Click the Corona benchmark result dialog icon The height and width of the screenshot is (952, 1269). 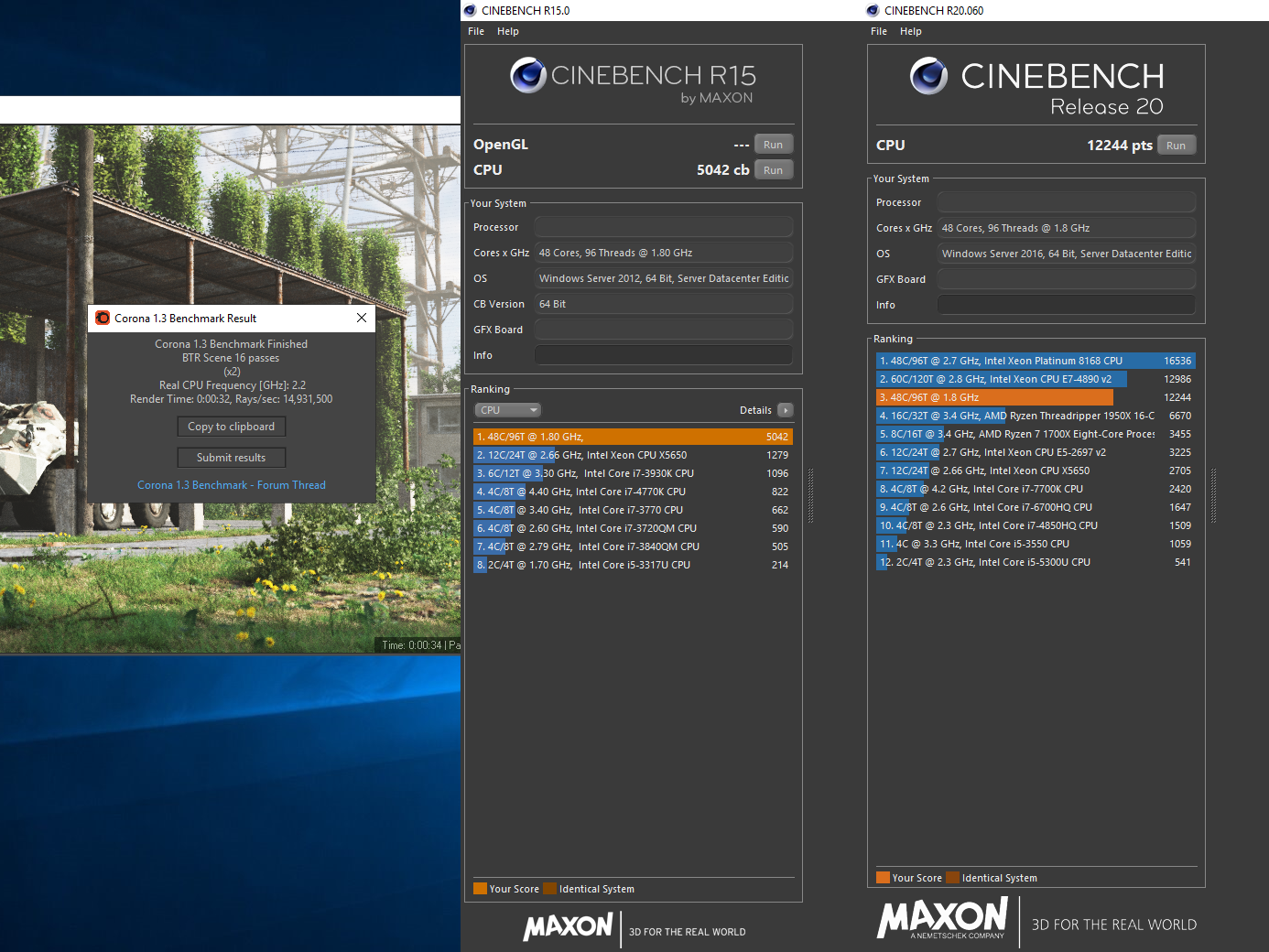tap(103, 318)
